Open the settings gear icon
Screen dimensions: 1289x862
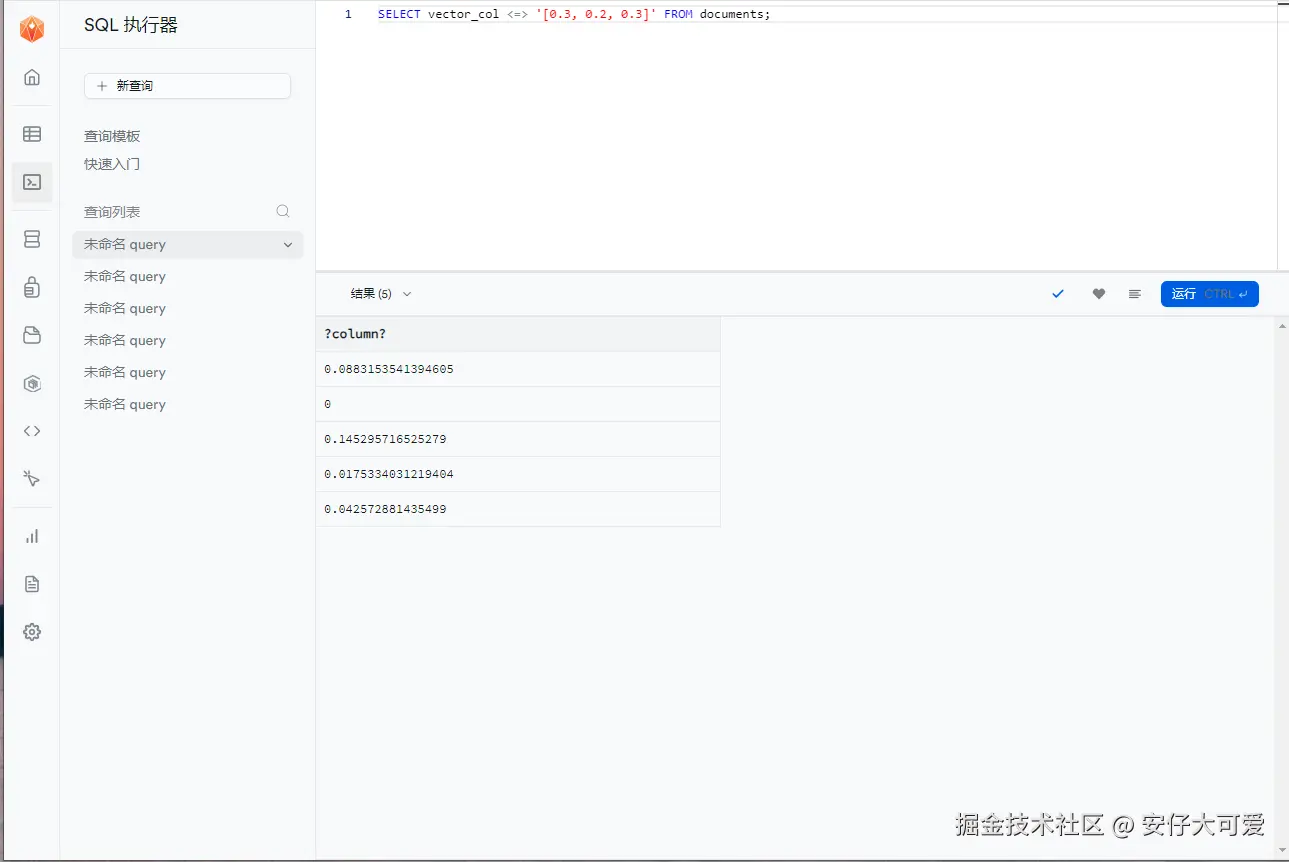coord(32,632)
